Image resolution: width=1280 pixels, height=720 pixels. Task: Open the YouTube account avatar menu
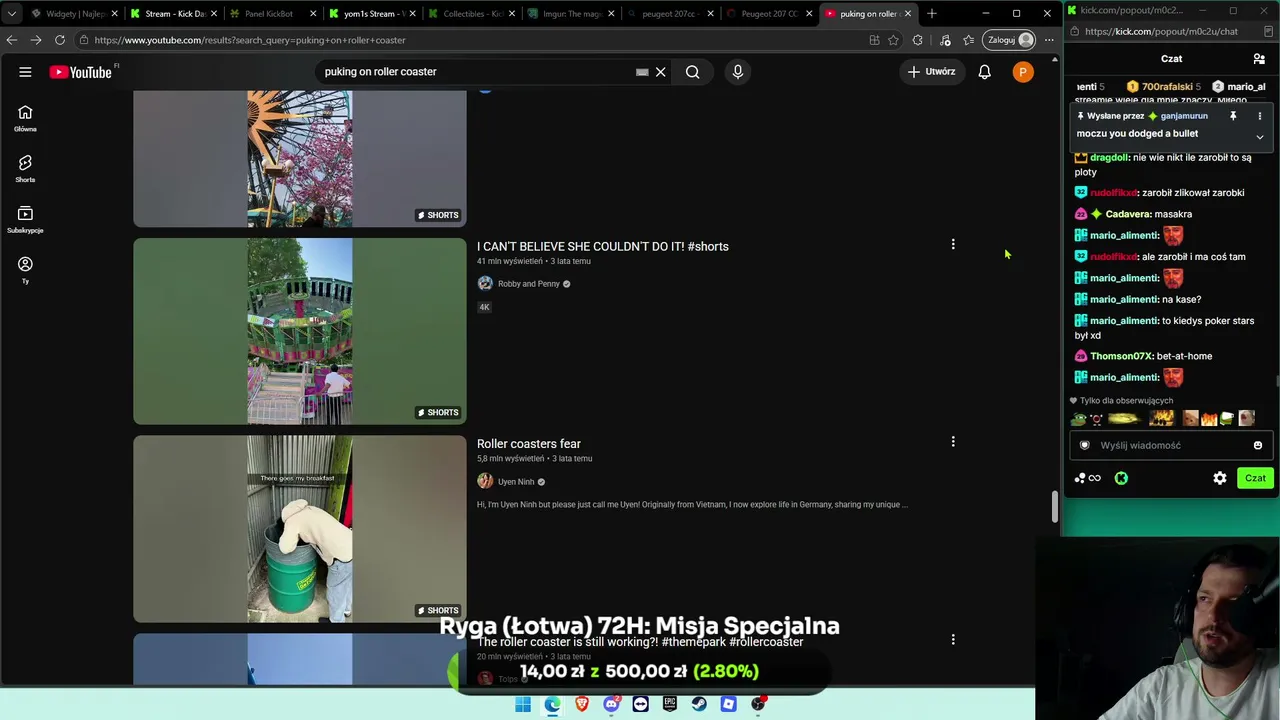[1022, 72]
